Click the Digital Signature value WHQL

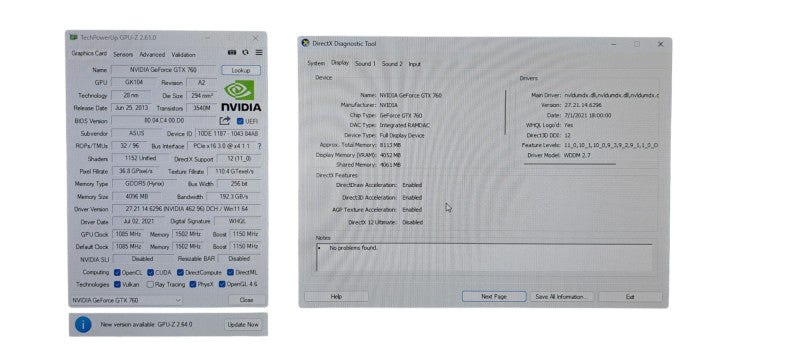[x=238, y=221]
